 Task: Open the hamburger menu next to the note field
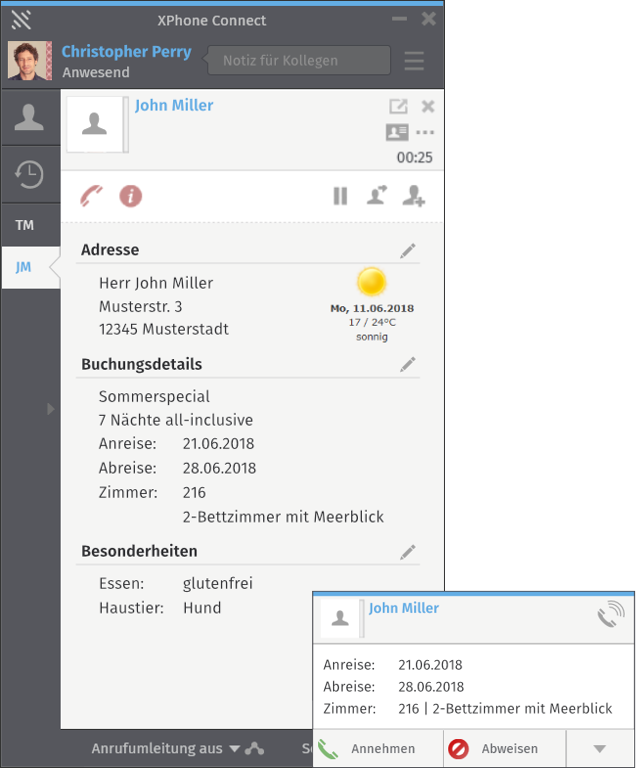(x=414, y=61)
